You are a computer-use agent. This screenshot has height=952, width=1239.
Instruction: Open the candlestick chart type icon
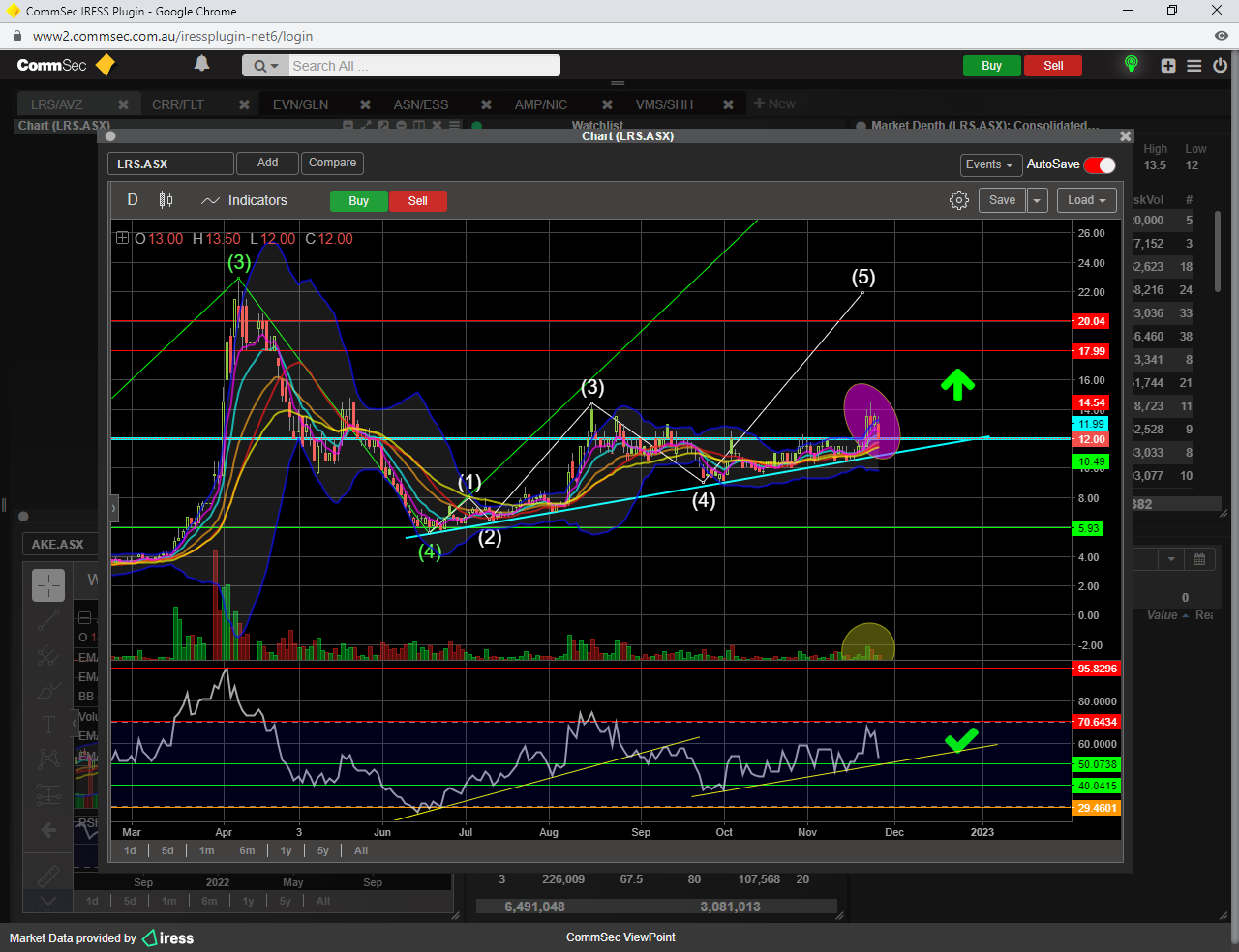click(x=166, y=200)
